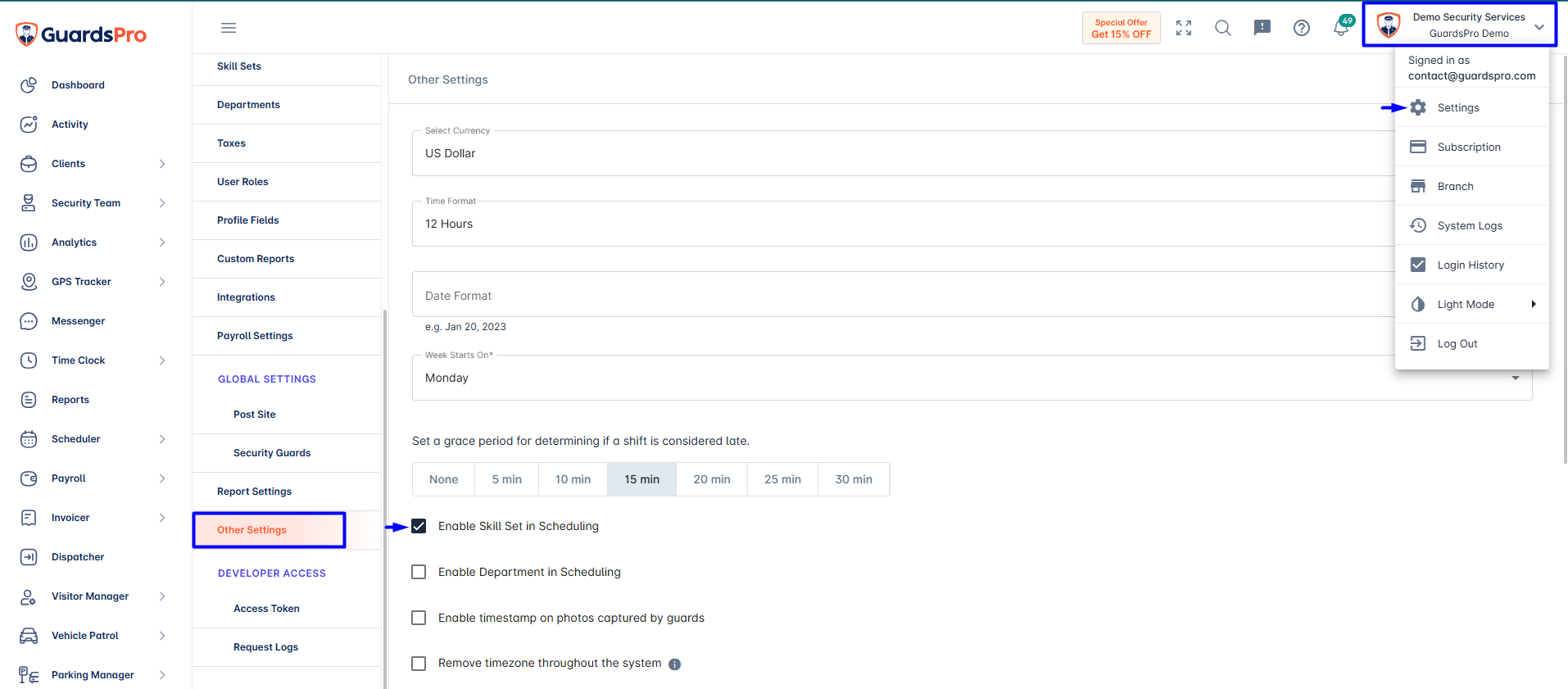Expand the Clients submenu chevron
The image size is (1568, 689).
162,164
